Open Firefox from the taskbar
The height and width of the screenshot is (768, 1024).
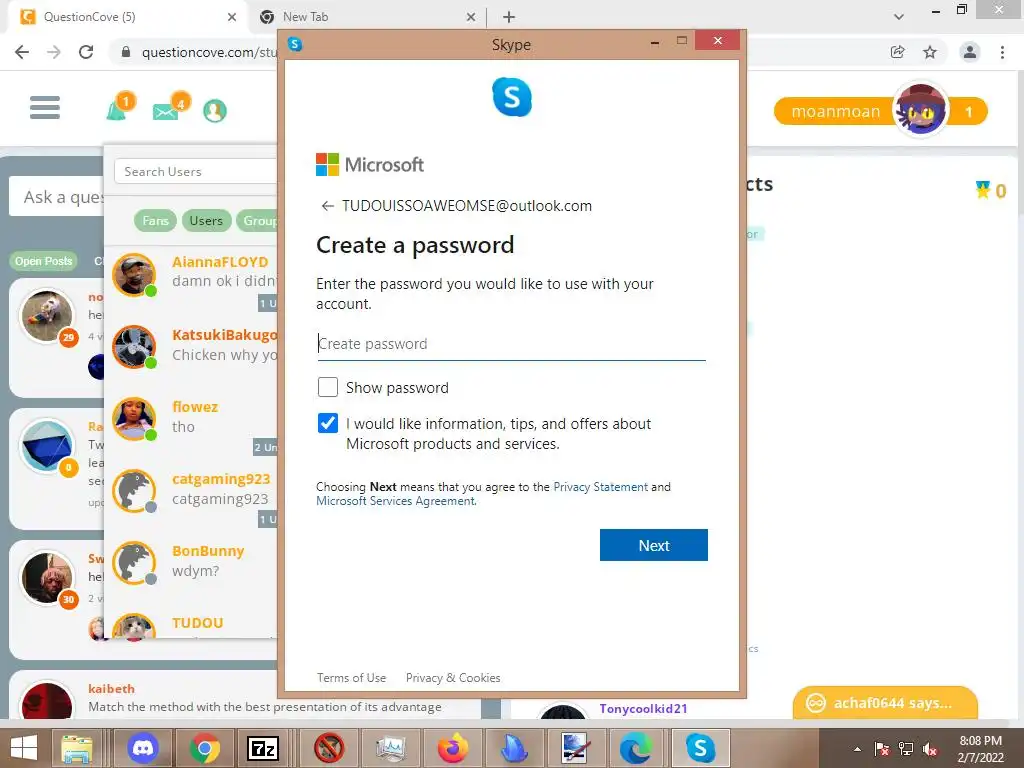(453, 748)
